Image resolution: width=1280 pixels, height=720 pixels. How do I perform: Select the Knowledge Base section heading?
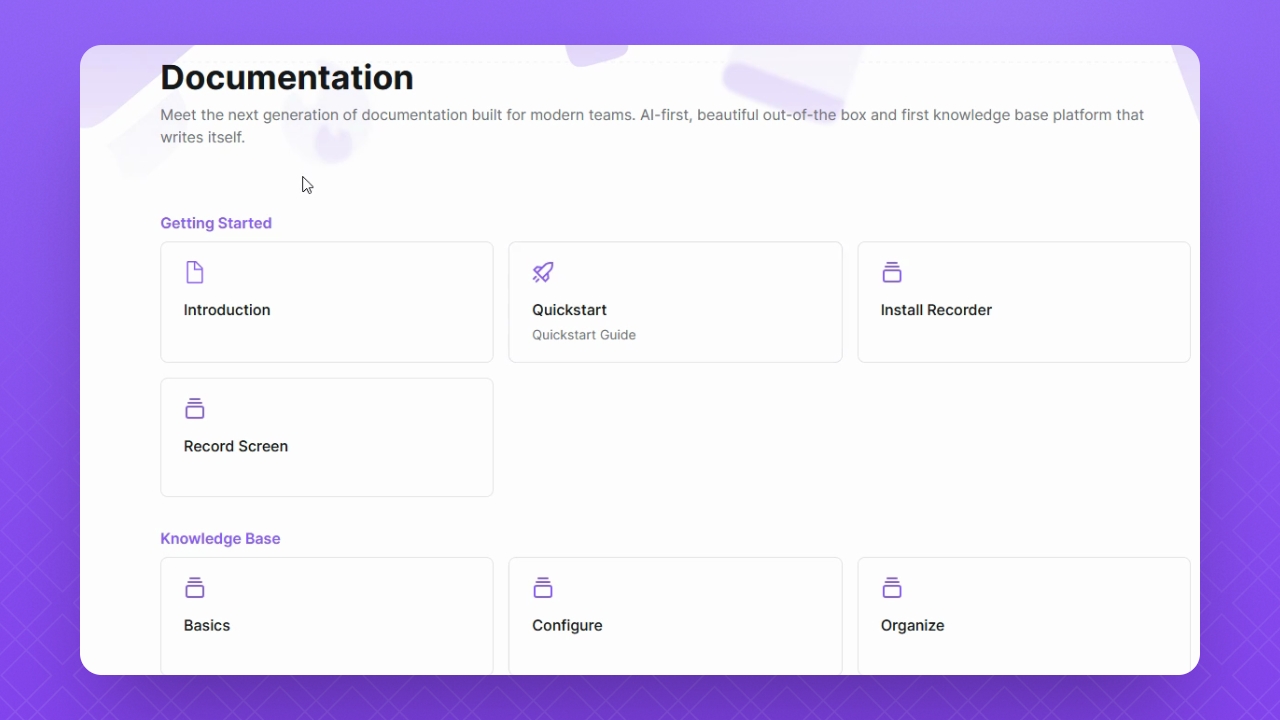pos(220,538)
